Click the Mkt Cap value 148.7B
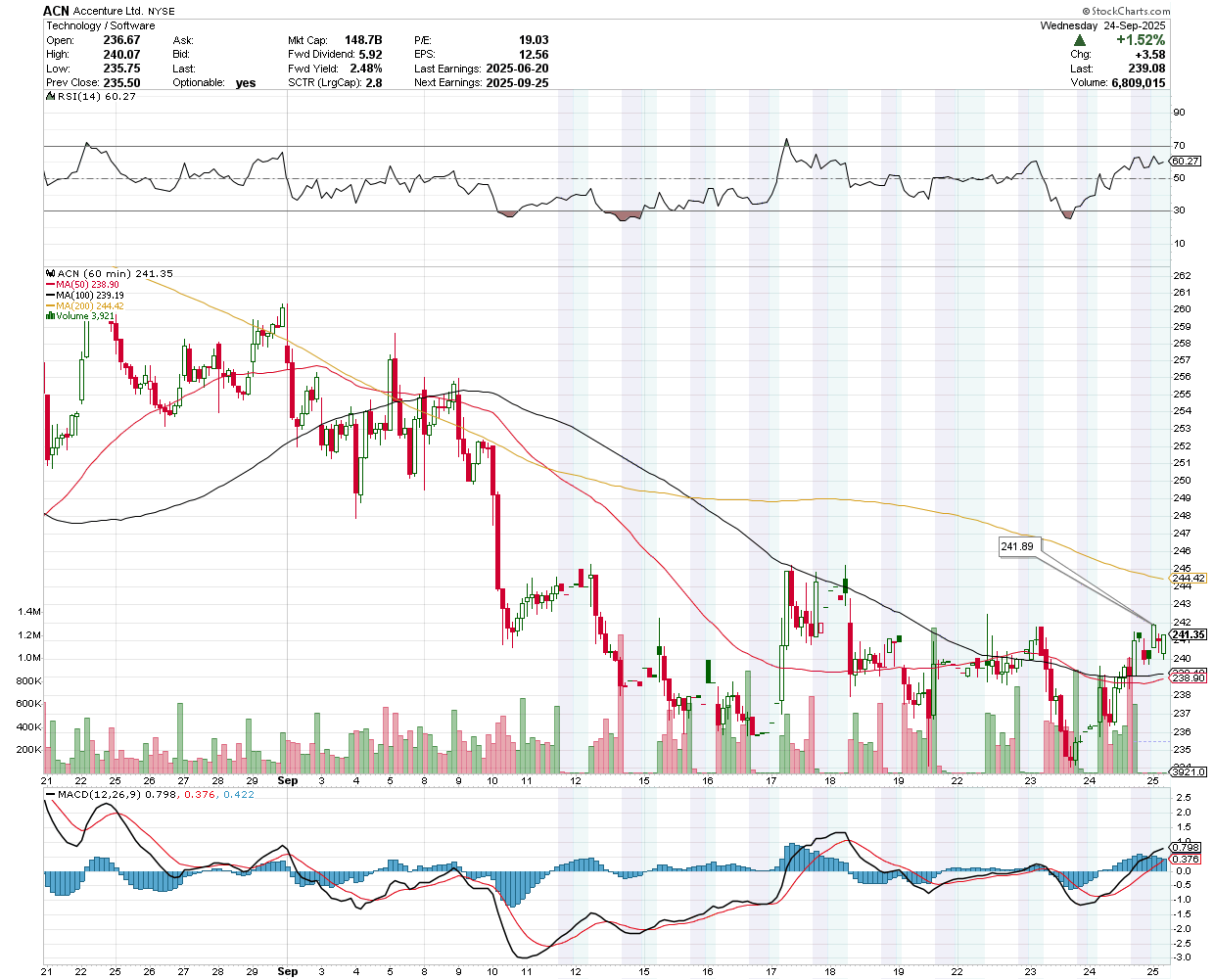Image resolution: width=1214 pixels, height=980 pixels. (363, 40)
